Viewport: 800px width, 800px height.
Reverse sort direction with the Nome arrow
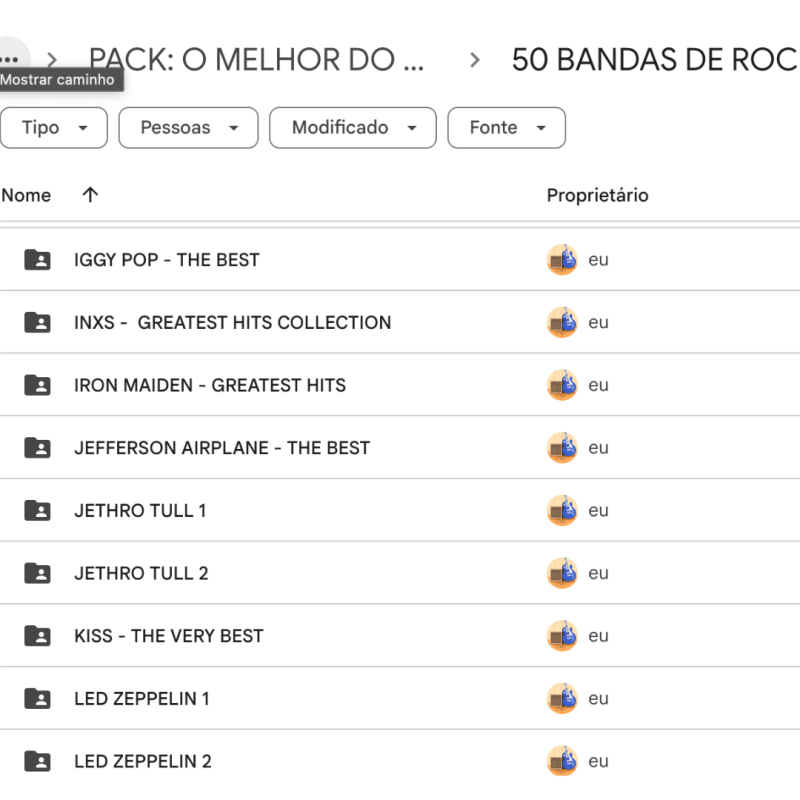pos(90,195)
